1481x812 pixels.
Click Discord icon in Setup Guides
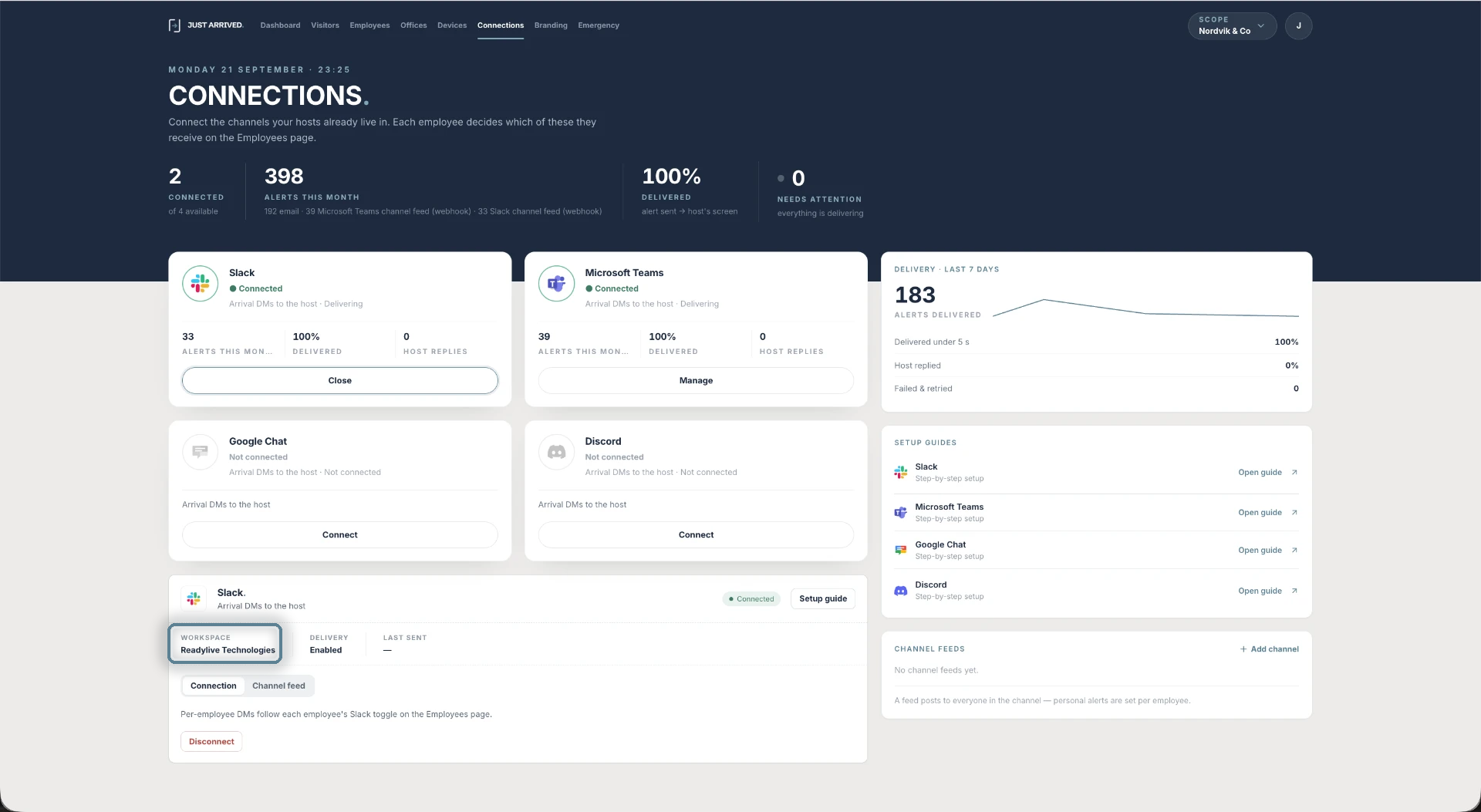900,591
